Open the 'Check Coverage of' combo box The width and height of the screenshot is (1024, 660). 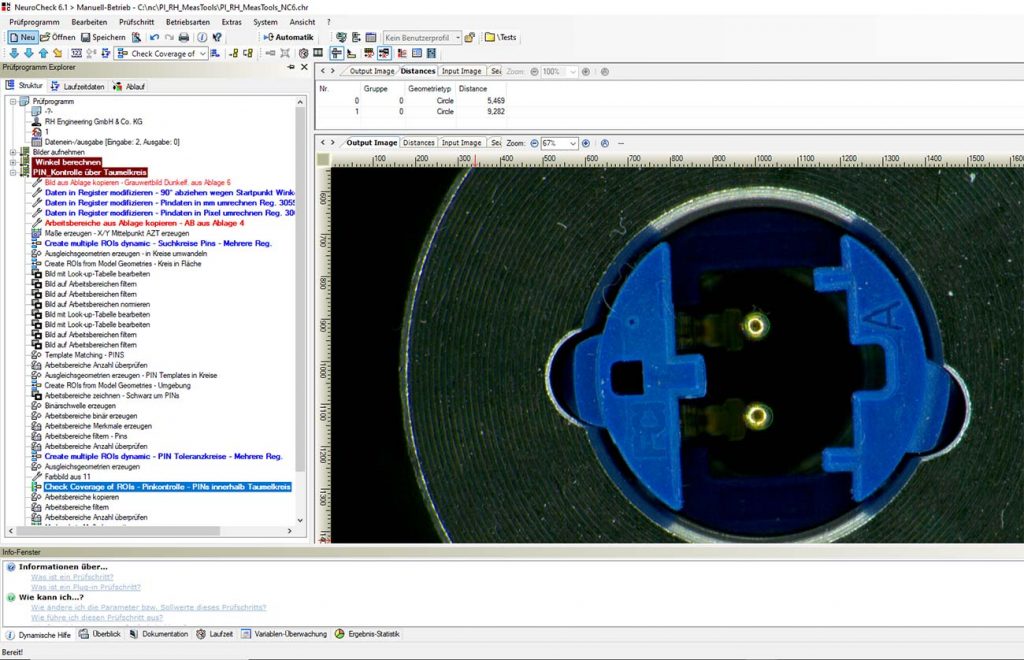(x=203, y=53)
